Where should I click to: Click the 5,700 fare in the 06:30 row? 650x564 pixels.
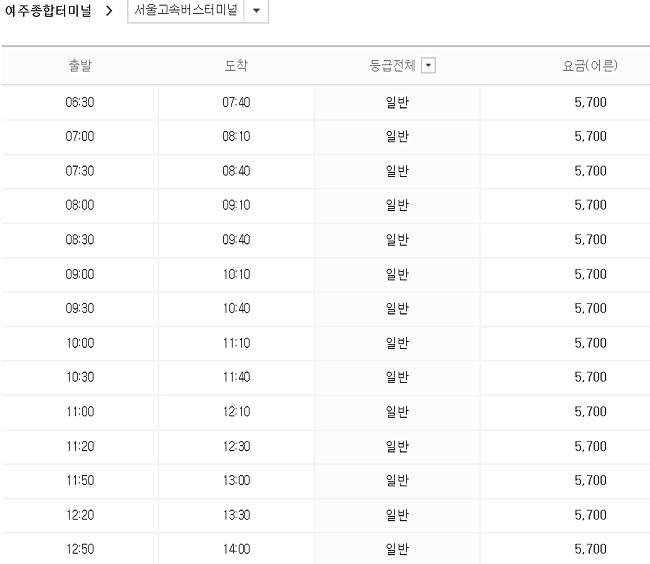590,102
